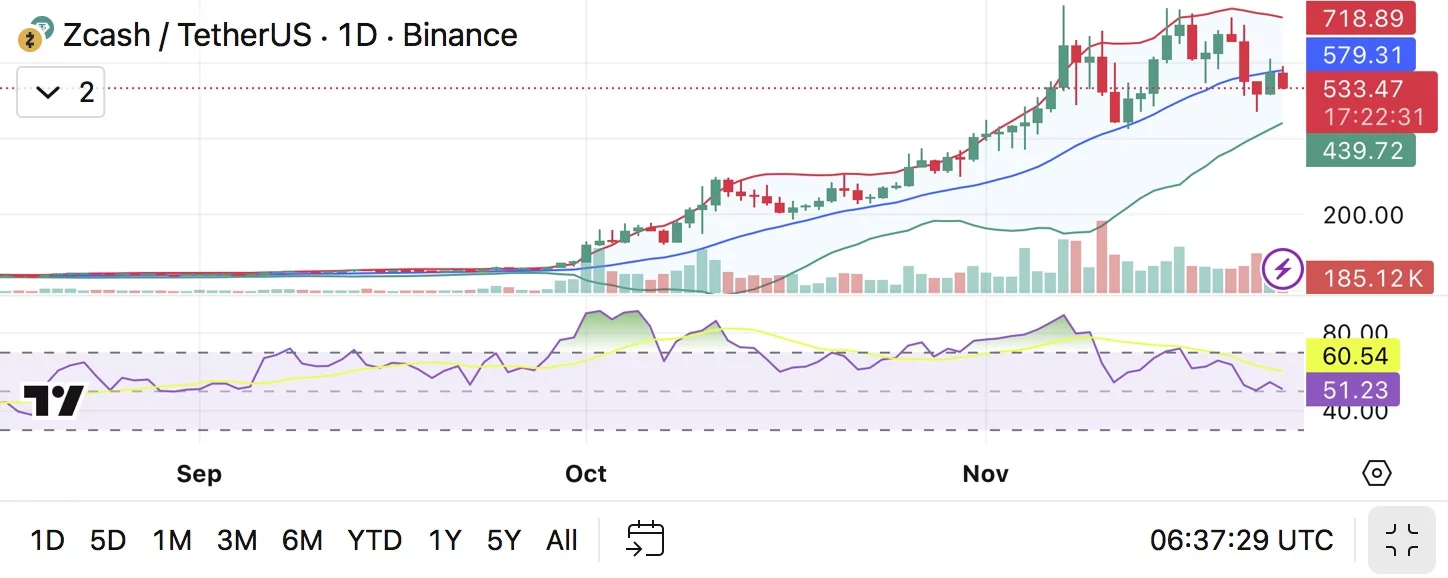
Task: Select the All timeframe button
Action: [562, 540]
